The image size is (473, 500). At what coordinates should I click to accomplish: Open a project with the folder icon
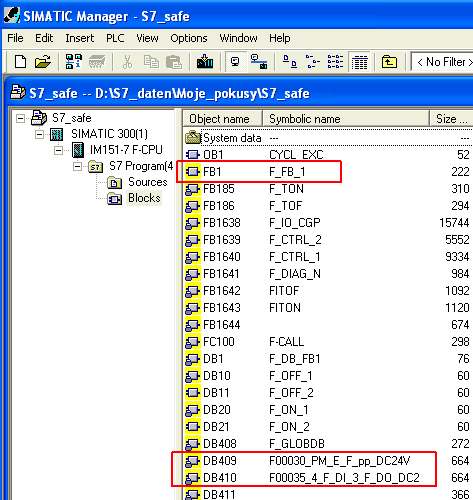[x=43, y=62]
